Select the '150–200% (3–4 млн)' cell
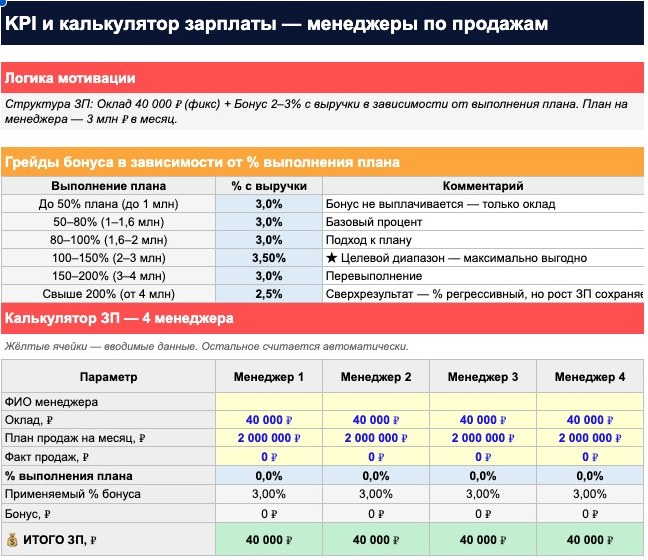This screenshot has height=560, width=648. (x=108, y=276)
